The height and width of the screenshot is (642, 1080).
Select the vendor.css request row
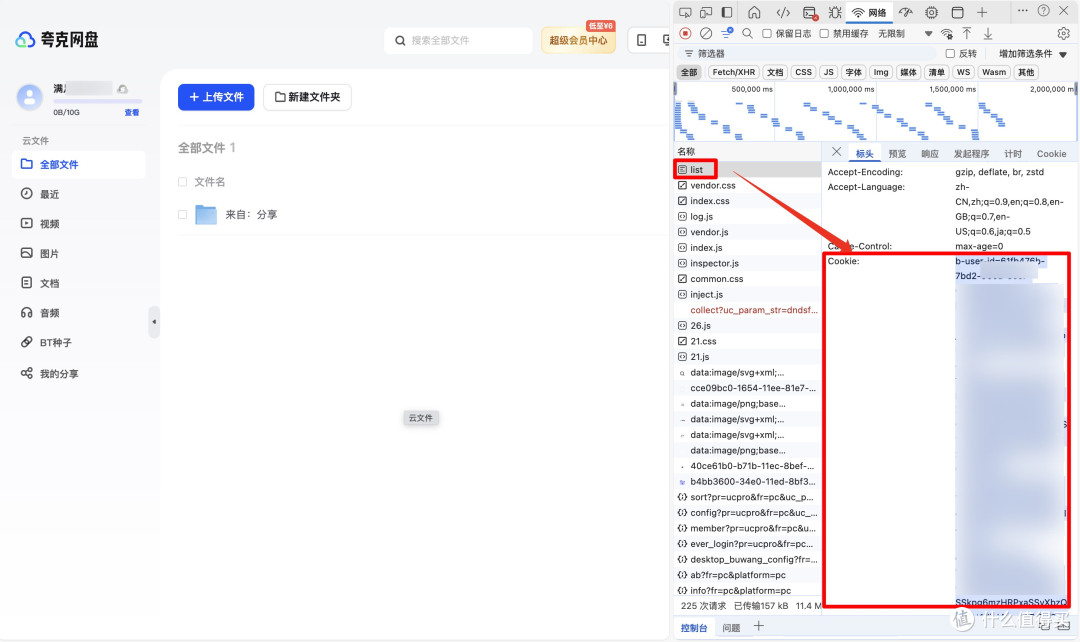[747, 185]
